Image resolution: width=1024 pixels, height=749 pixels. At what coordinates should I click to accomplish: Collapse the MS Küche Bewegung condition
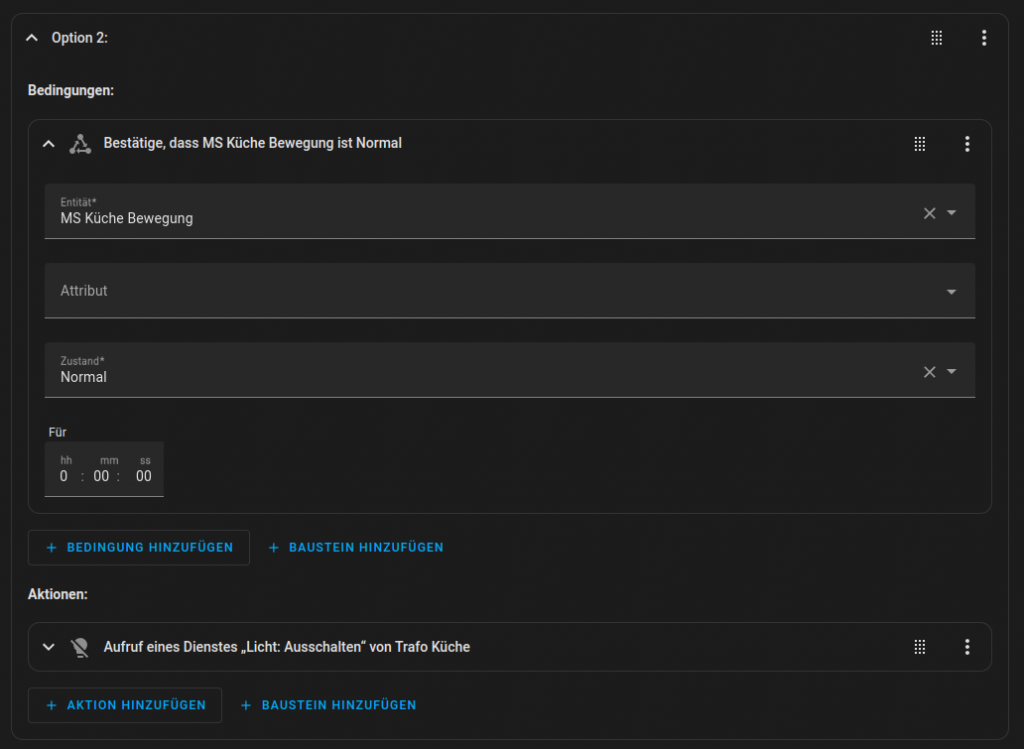coord(48,144)
